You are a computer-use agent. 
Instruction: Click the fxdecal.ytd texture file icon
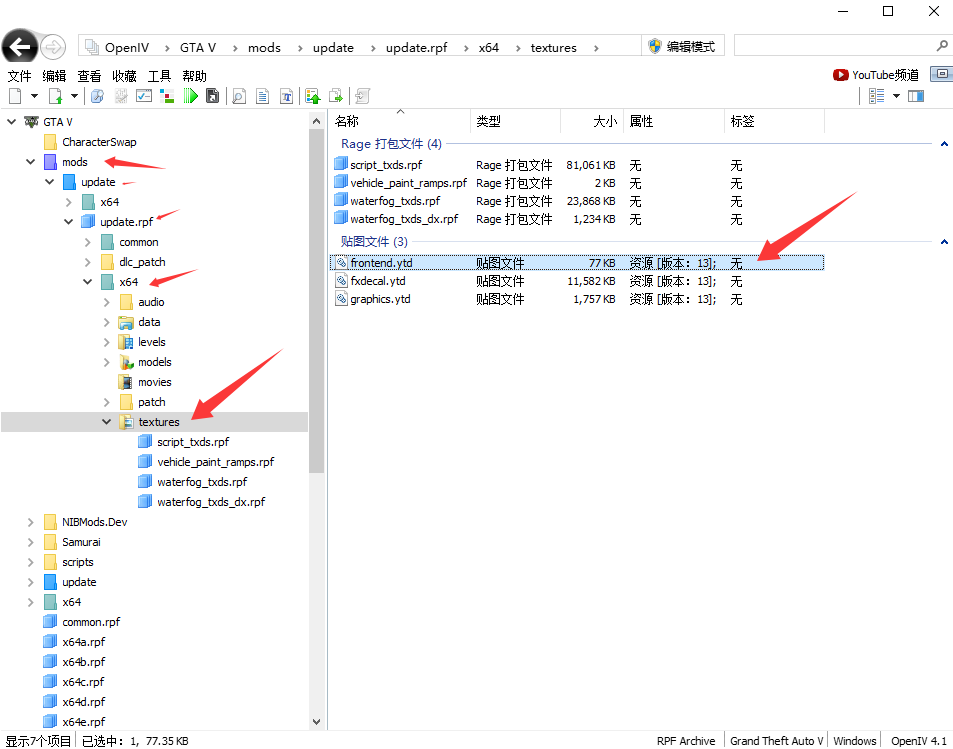pyautogui.click(x=342, y=281)
